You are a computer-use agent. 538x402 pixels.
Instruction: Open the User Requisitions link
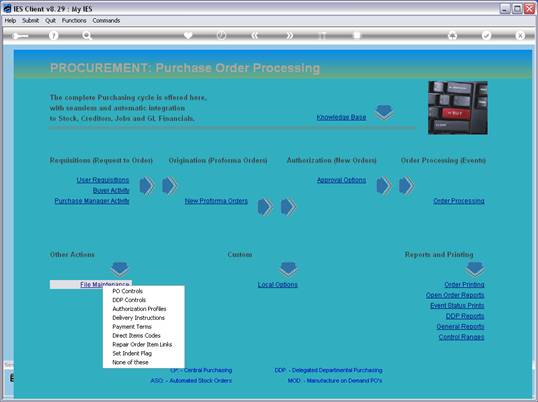103,180
